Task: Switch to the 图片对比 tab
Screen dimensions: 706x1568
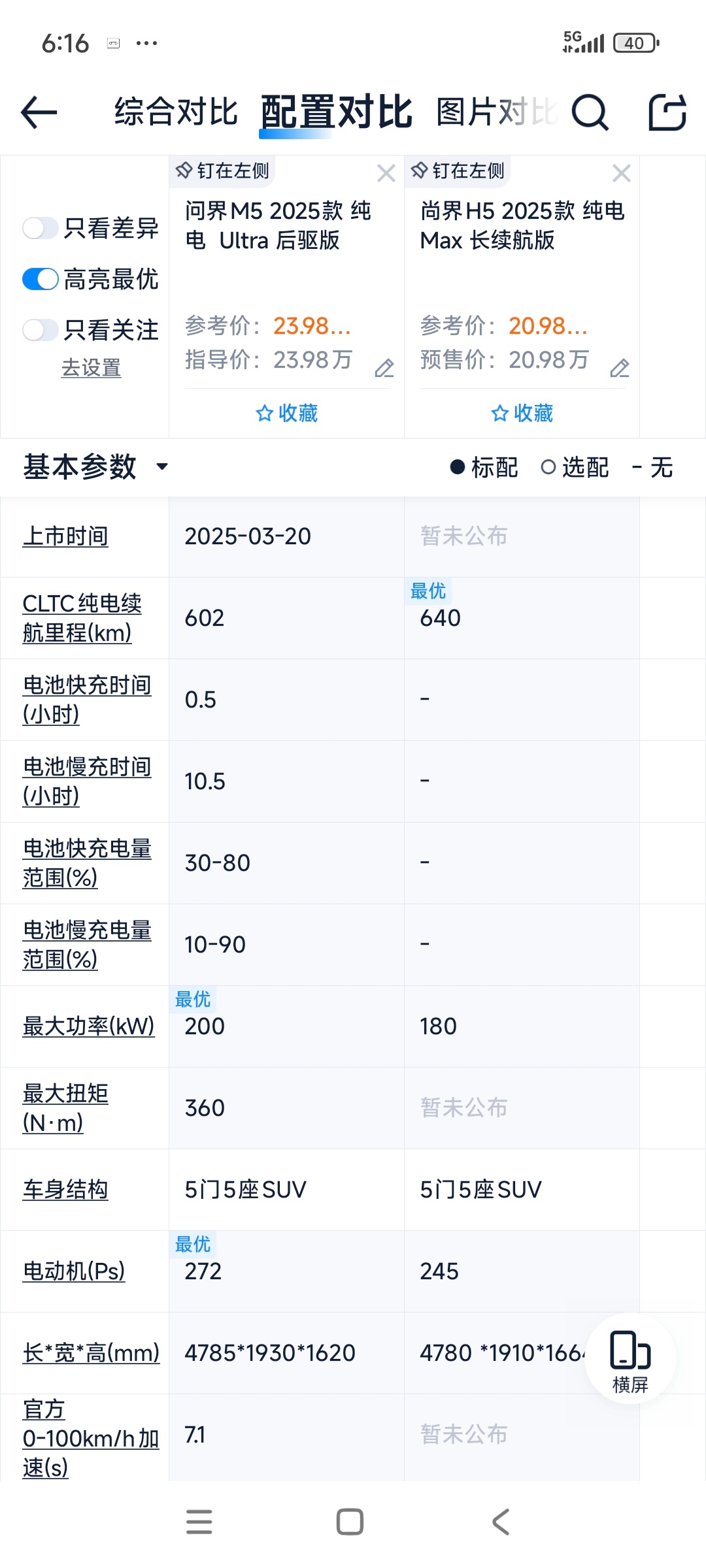Action: click(x=497, y=112)
